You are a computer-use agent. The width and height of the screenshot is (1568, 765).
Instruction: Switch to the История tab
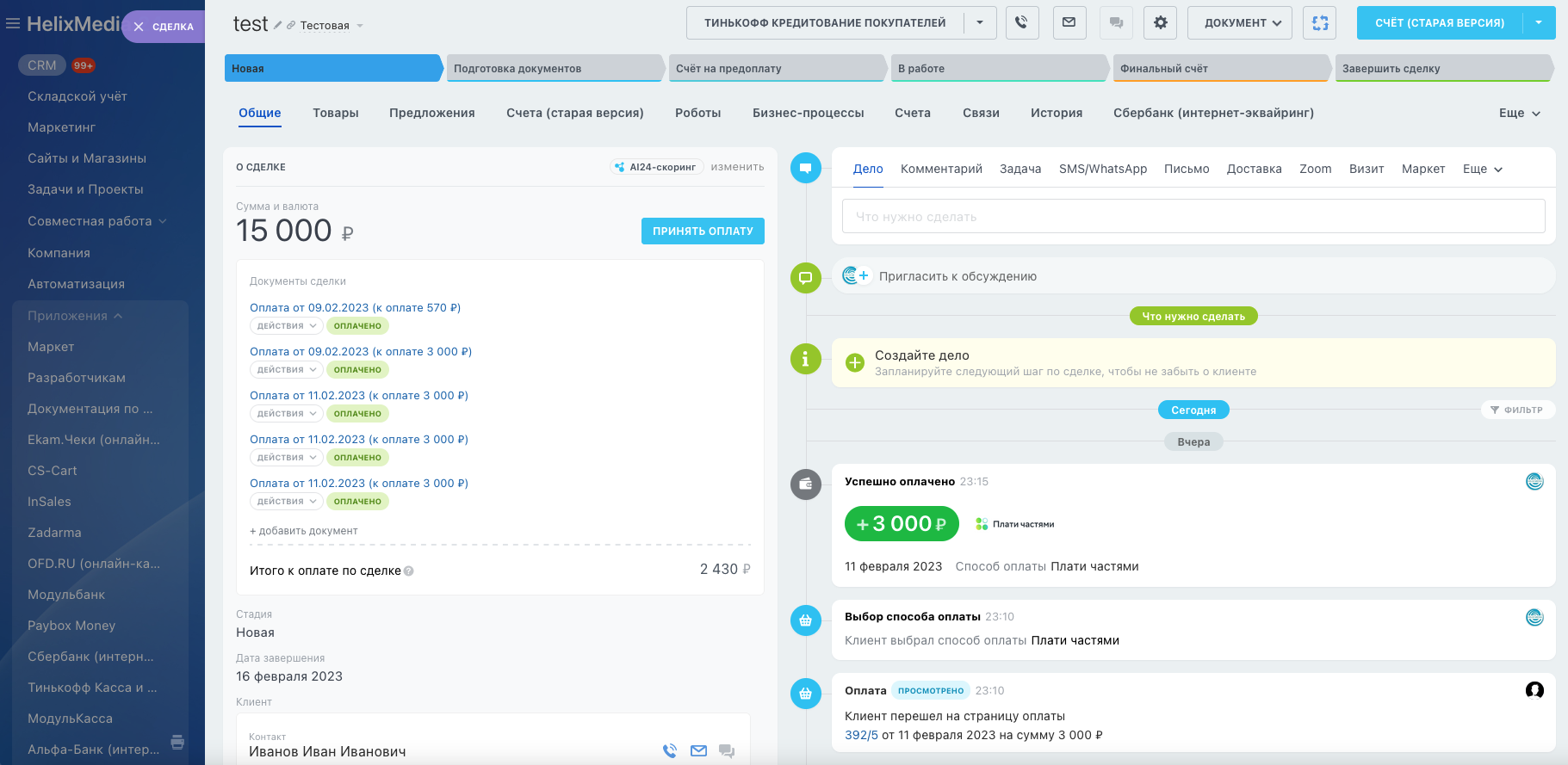tap(1057, 113)
